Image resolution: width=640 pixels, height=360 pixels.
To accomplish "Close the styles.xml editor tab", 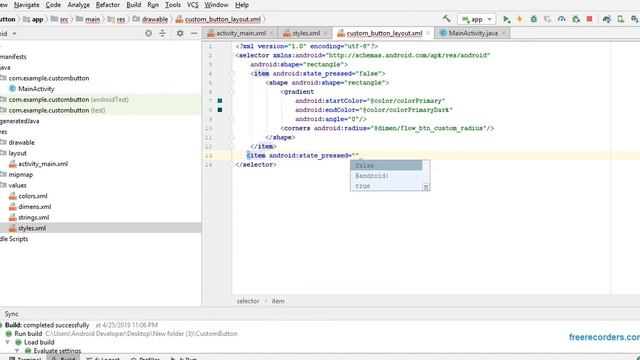I will (x=326, y=33).
